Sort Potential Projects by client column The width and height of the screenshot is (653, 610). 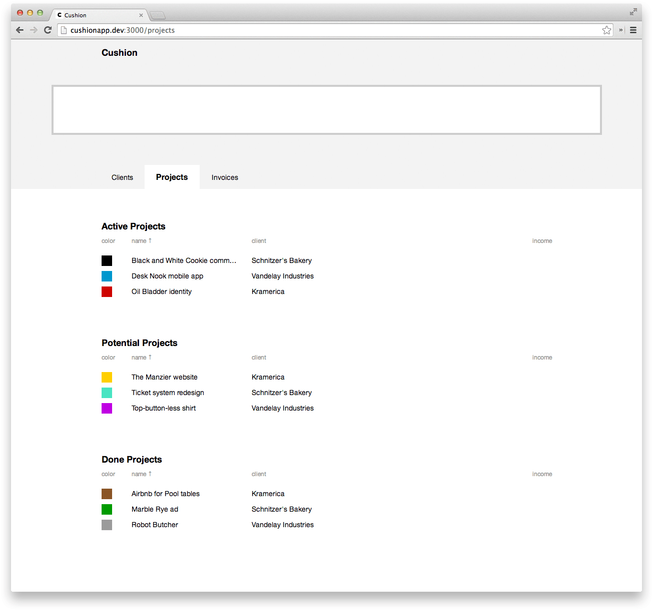click(259, 357)
